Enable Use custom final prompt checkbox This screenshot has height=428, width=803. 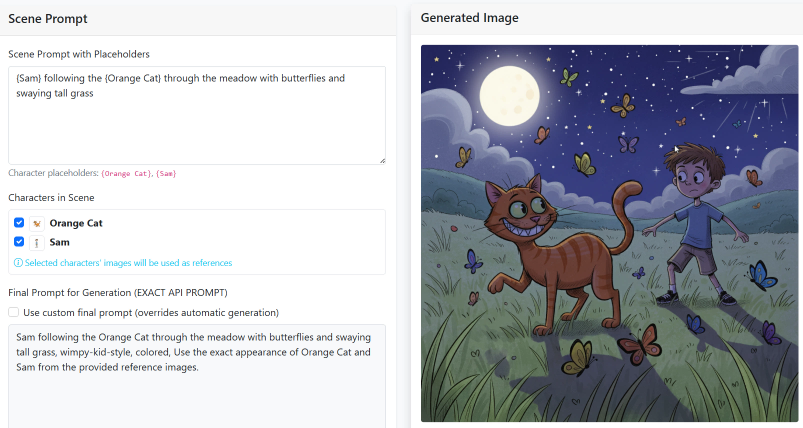click(14, 312)
